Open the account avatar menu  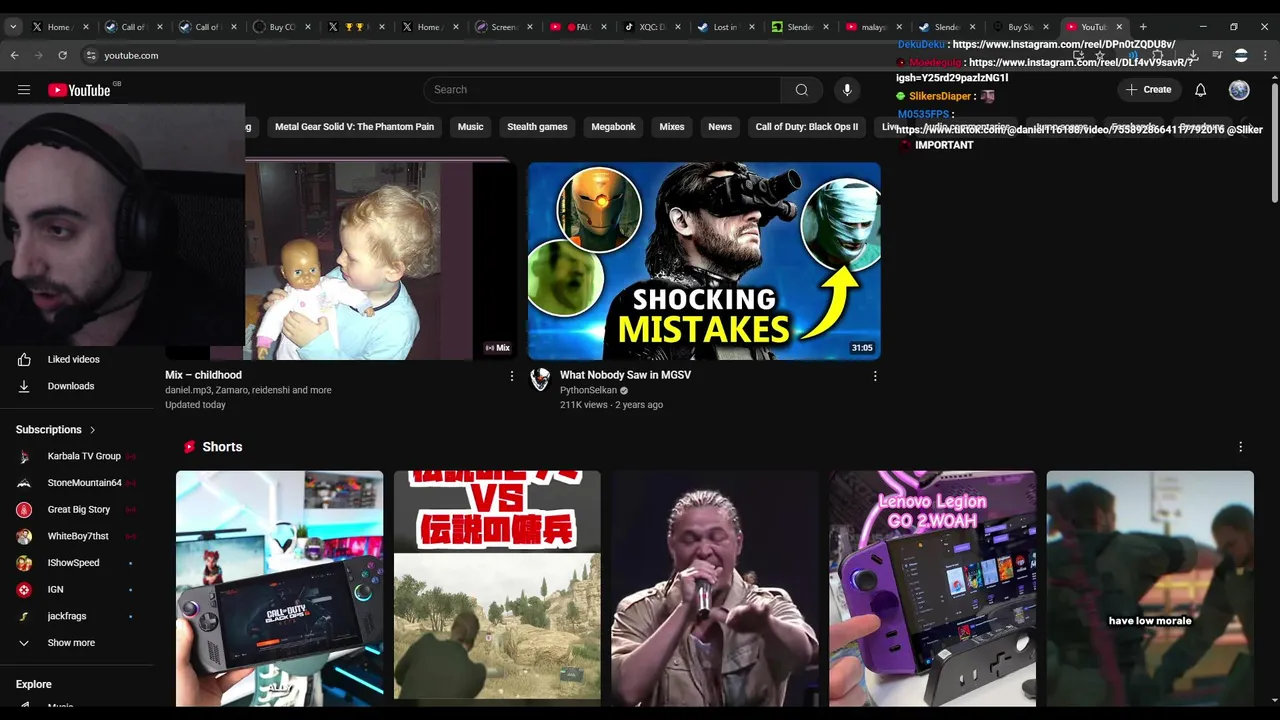tap(1239, 90)
